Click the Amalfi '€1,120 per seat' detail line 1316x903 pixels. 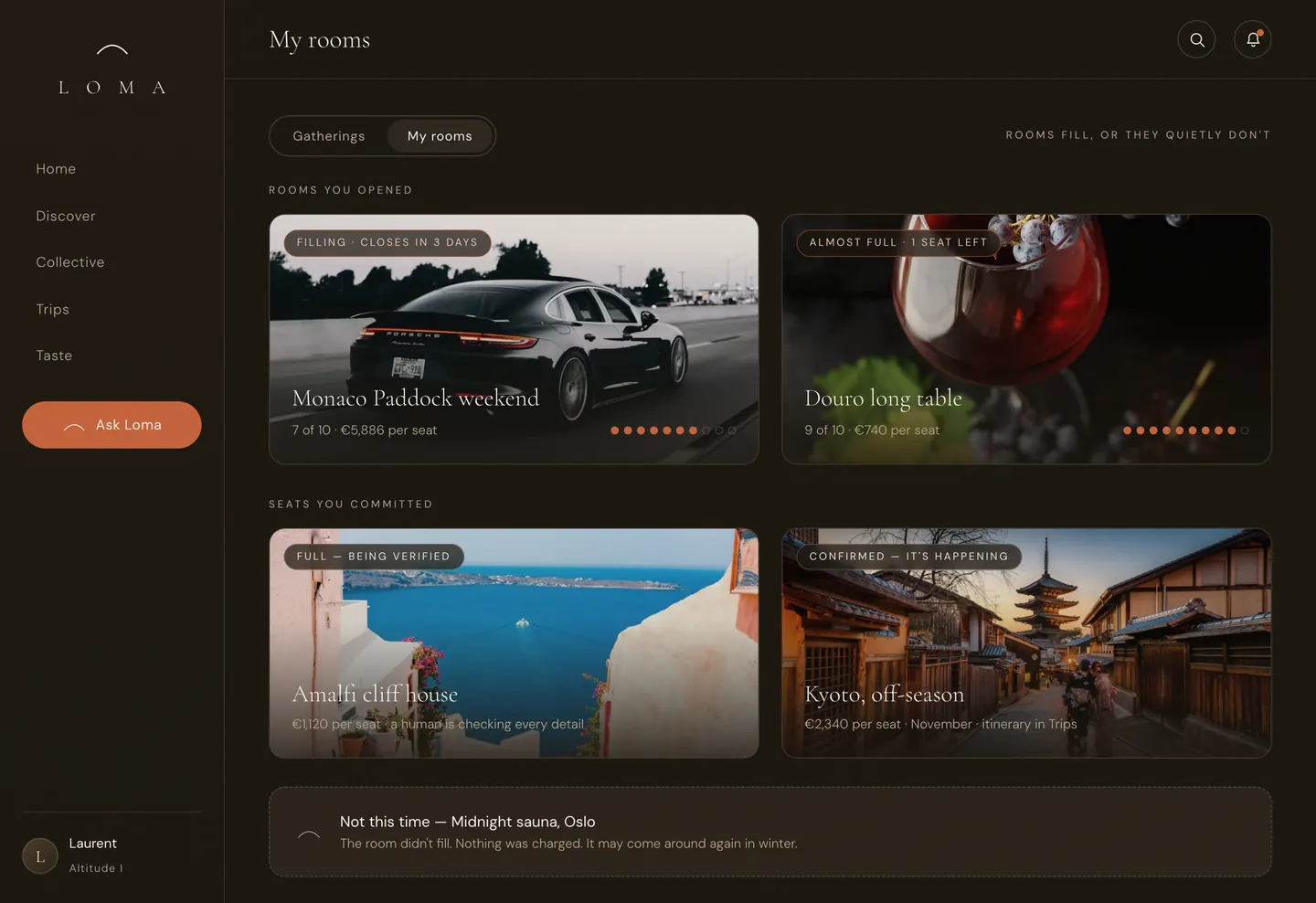point(438,725)
